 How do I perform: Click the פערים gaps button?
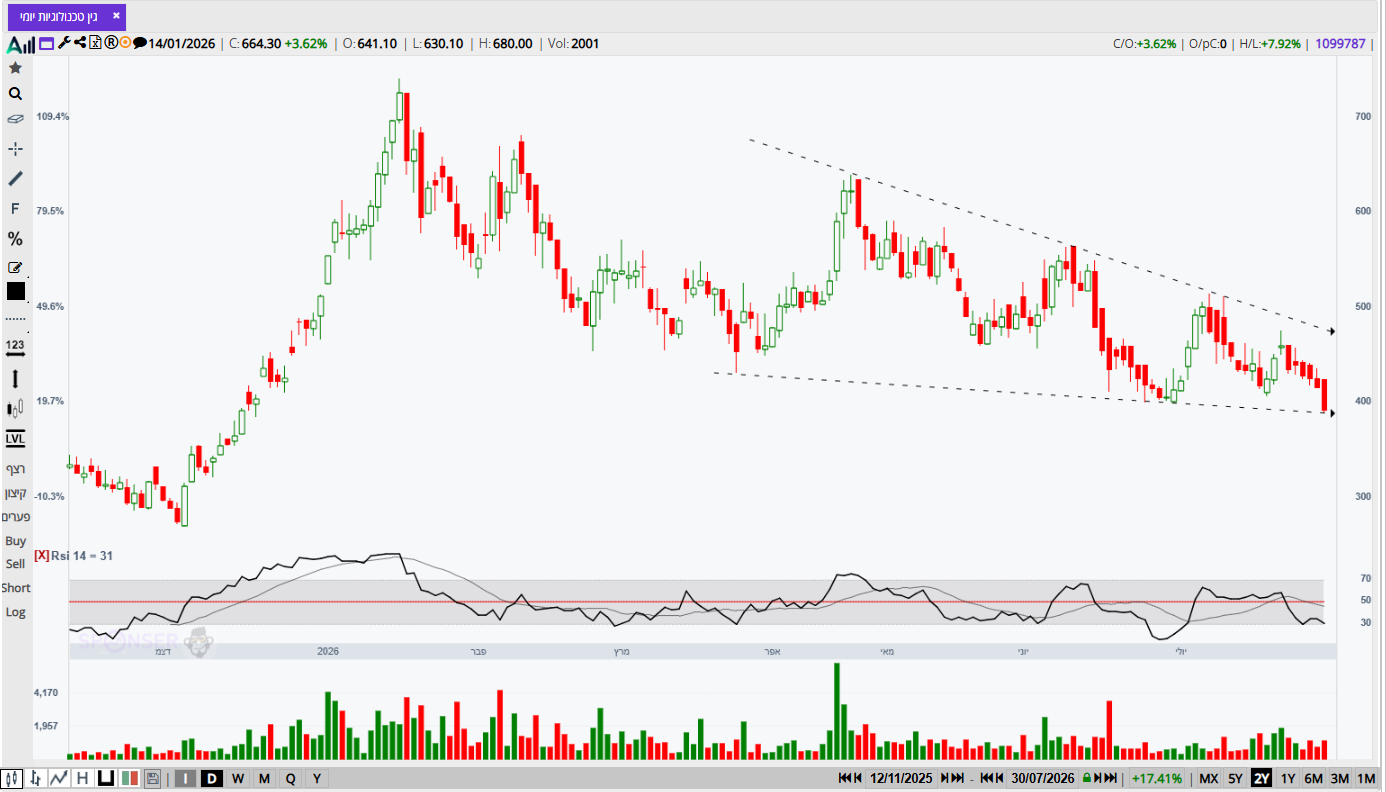click(15, 516)
